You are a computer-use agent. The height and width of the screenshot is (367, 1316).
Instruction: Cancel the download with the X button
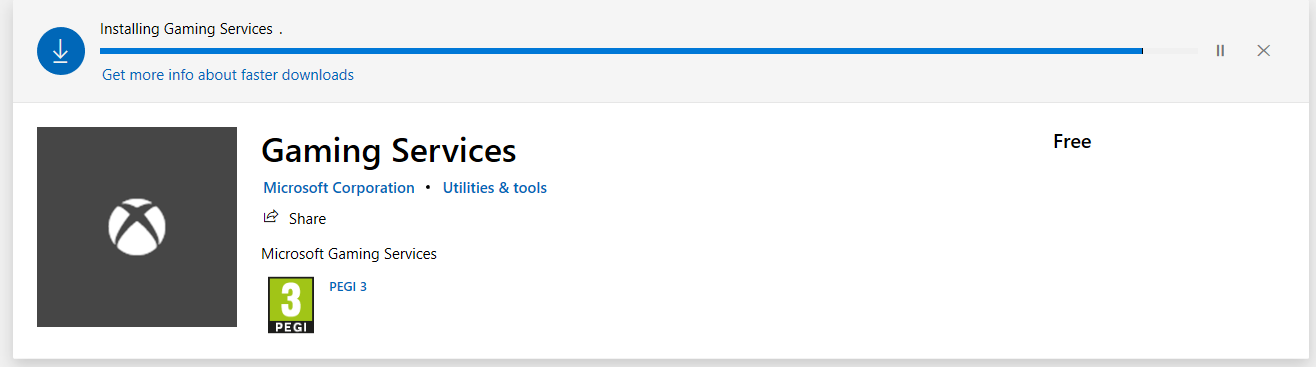[1263, 50]
